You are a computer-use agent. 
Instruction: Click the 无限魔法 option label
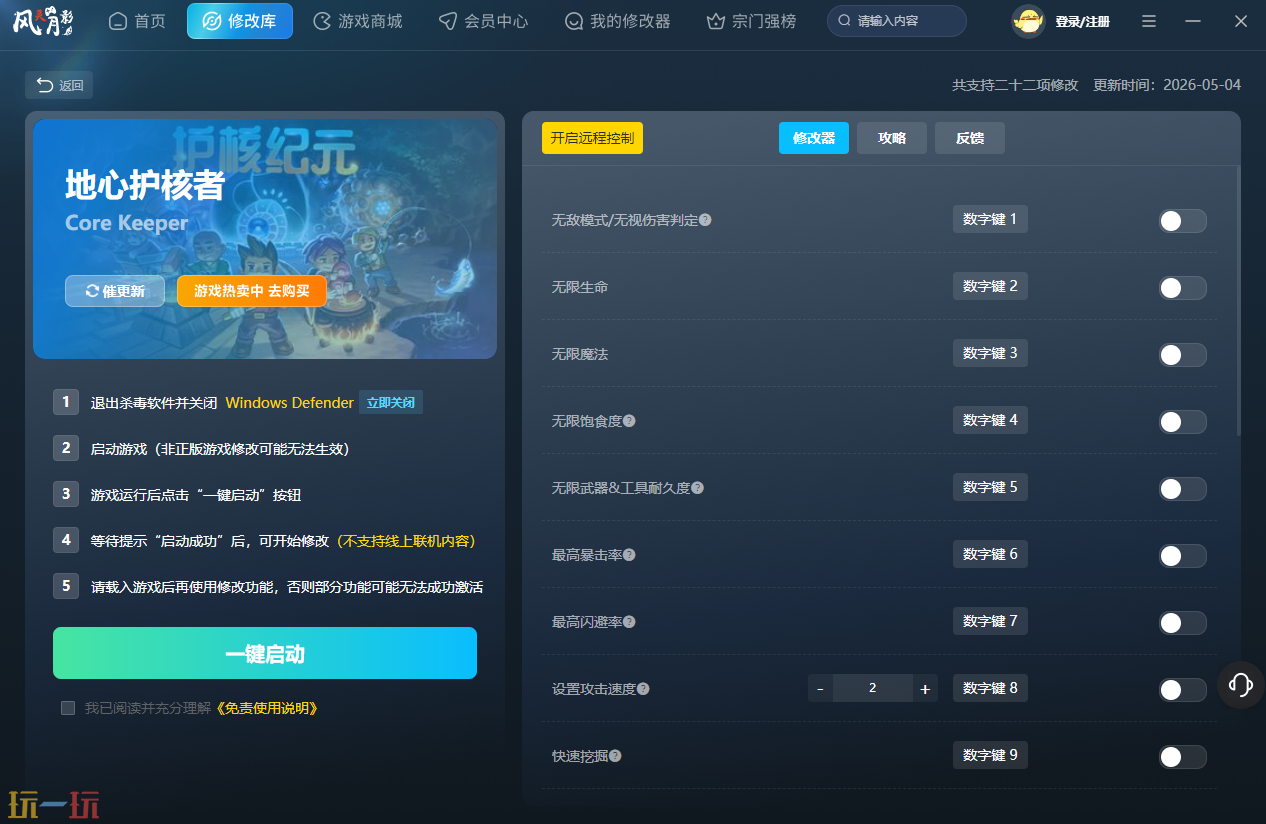tap(580, 354)
